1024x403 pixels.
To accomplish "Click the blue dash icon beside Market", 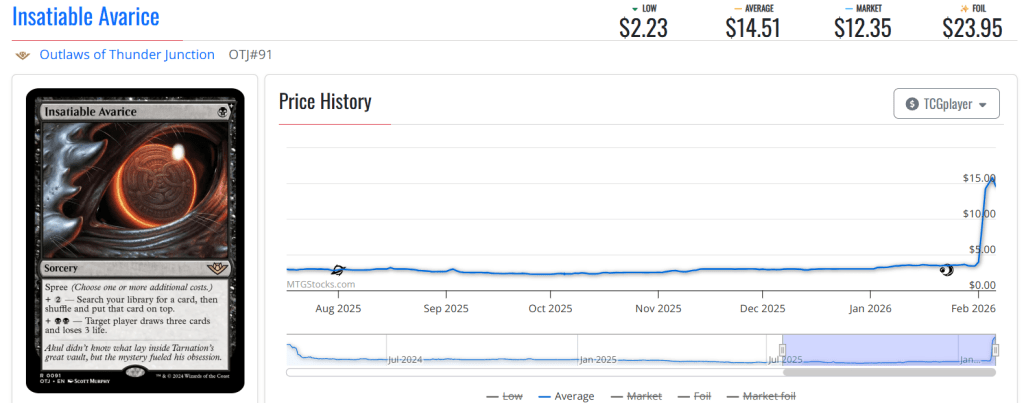I will pyautogui.click(x=847, y=8).
